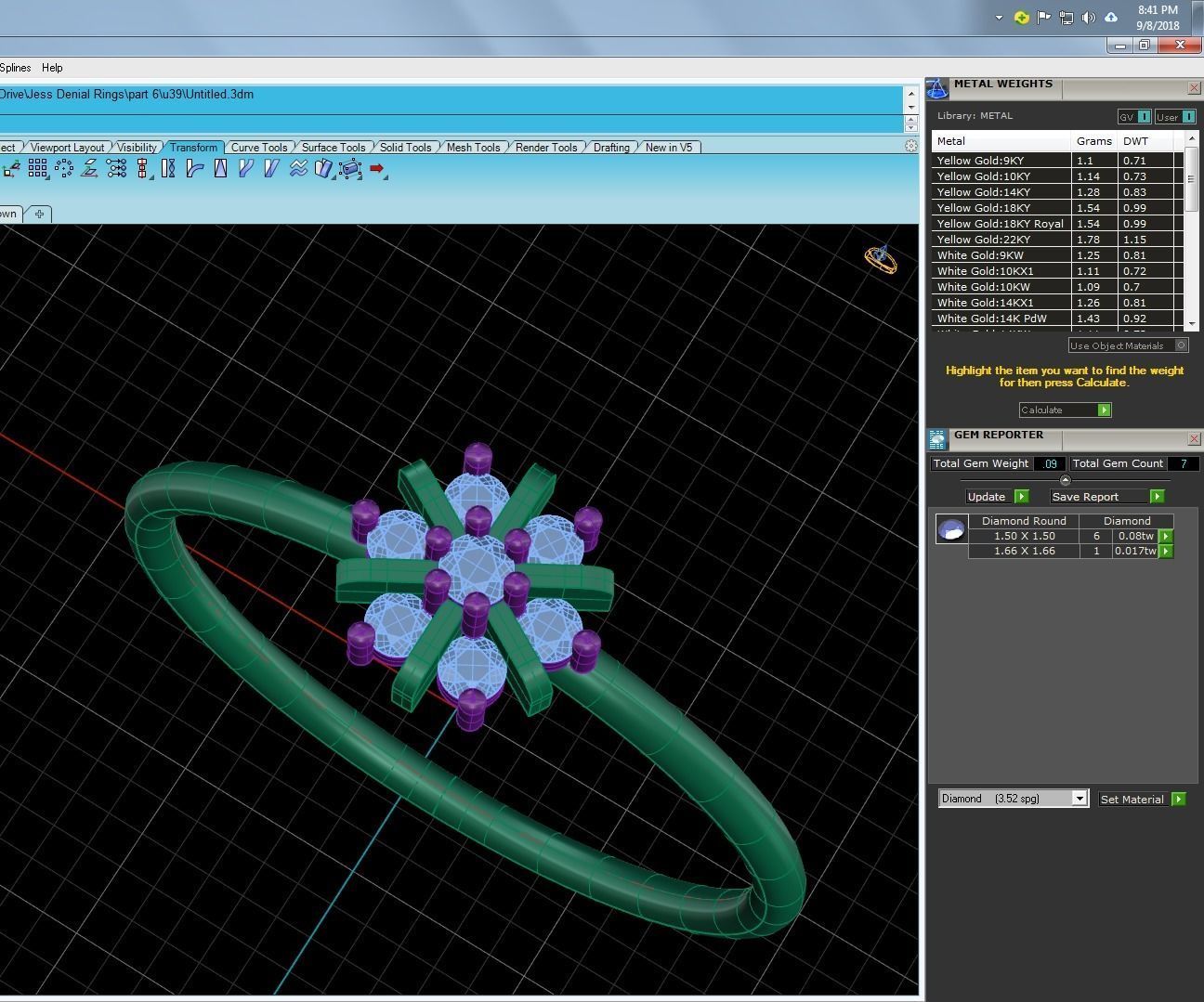This screenshot has width=1204, height=1002.
Task: Switch to the Visibility tab
Action: (137, 147)
